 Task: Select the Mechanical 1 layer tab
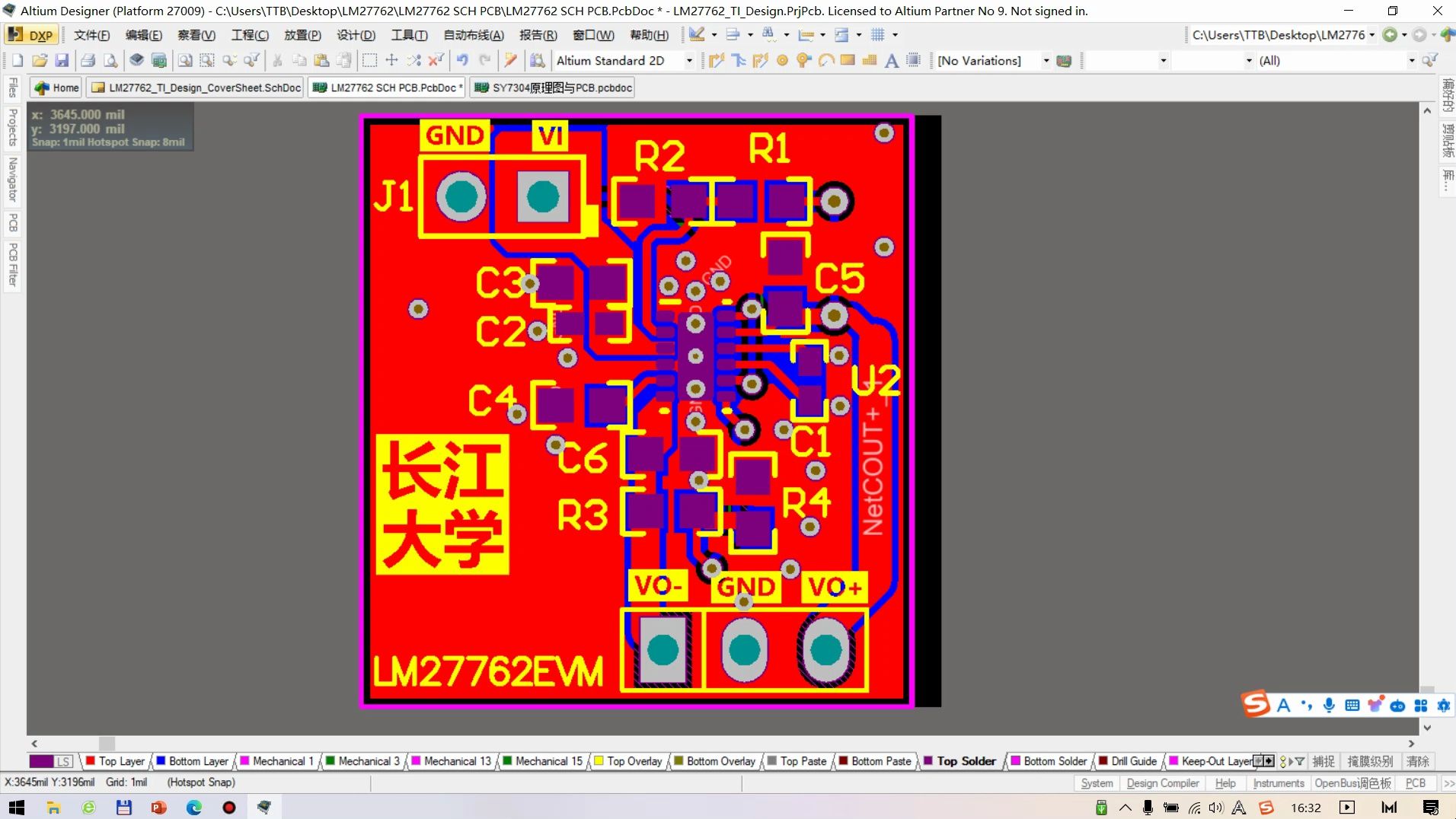coord(277,761)
